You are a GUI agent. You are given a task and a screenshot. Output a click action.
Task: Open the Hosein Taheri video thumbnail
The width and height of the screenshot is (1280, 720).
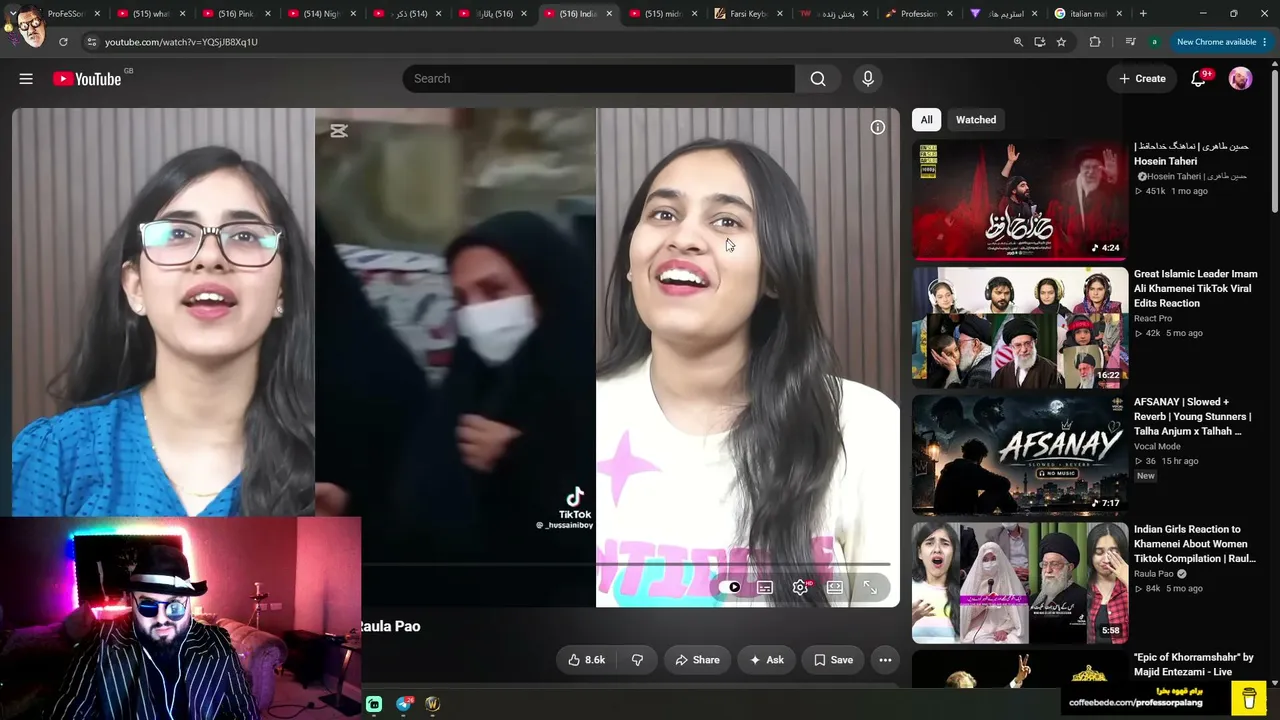(x=1020, y=199)
